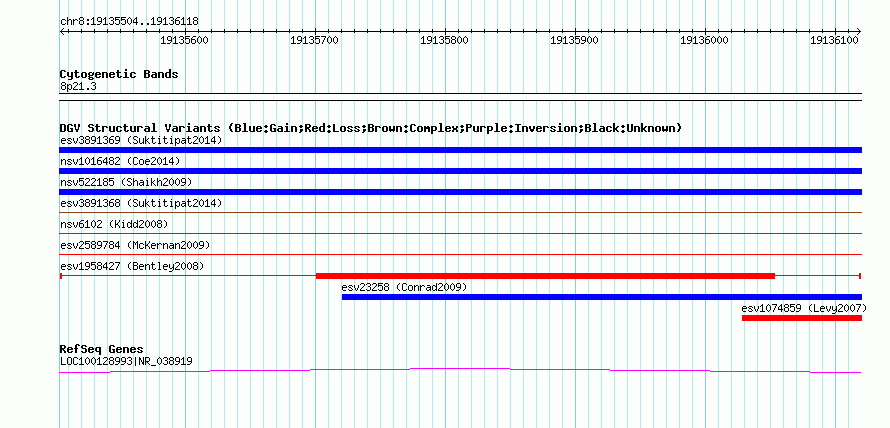The image size is (890, 428).
Task: Click the LOC100128993|NR_038919 gene label
Action: [x=126, y=360]
